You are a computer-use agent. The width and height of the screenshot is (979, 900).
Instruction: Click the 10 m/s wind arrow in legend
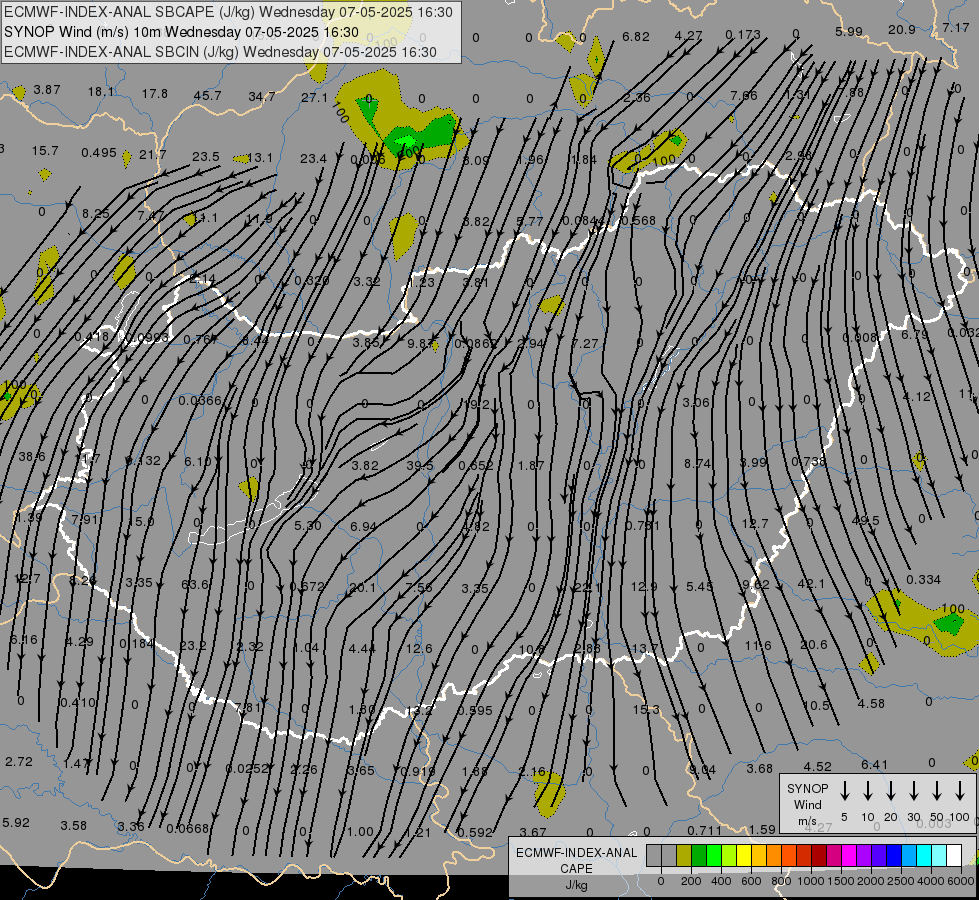click(x=867, y=791)
